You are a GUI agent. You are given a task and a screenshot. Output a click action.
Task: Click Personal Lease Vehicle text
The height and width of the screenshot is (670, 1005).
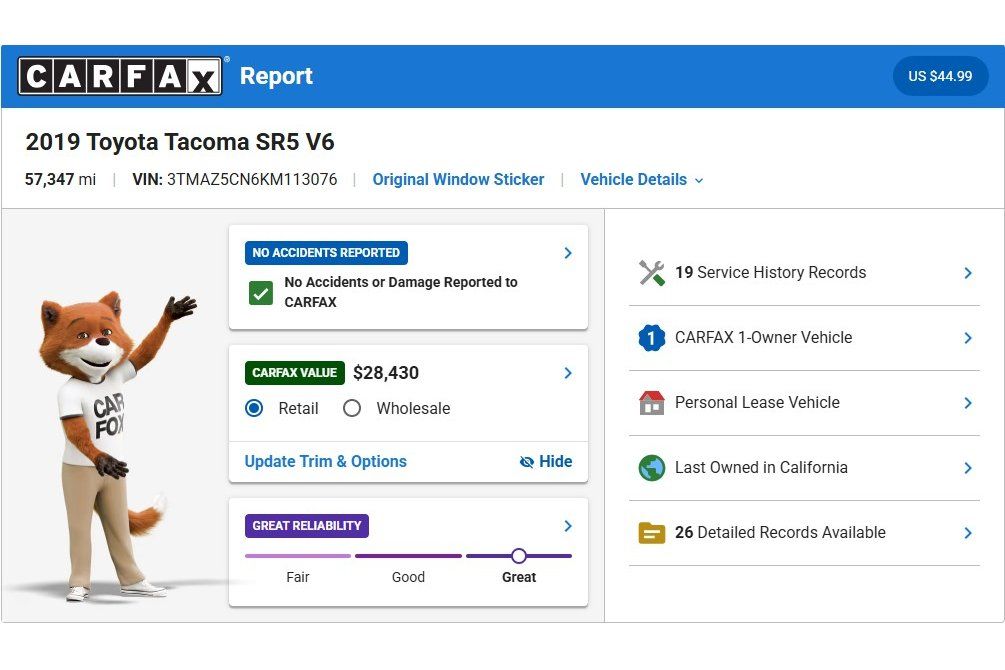757,403
